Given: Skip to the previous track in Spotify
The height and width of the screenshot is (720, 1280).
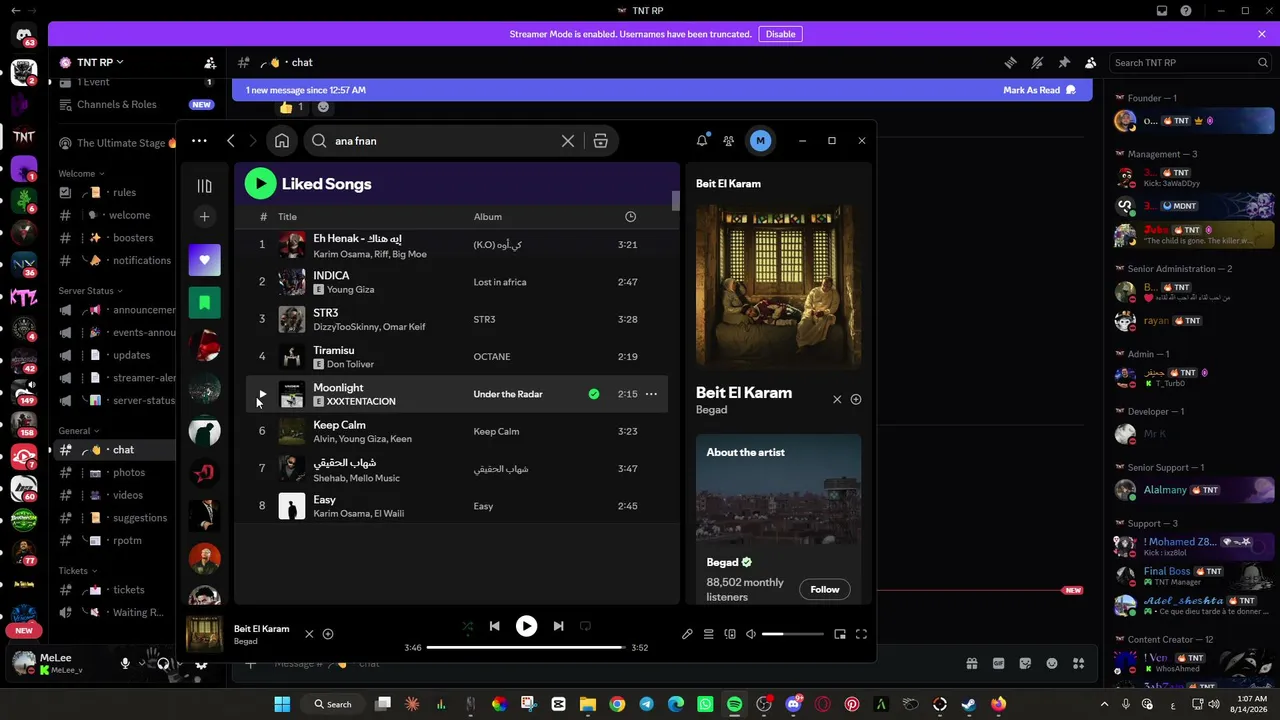Looking at the screenshot, I should pos(494,626).
